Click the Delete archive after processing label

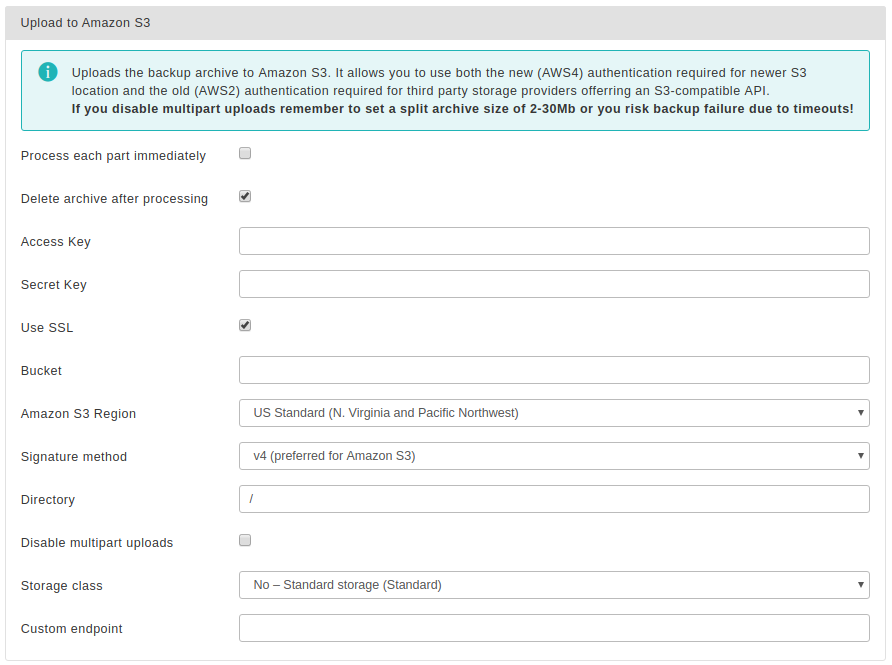click(x=114, y=199)
